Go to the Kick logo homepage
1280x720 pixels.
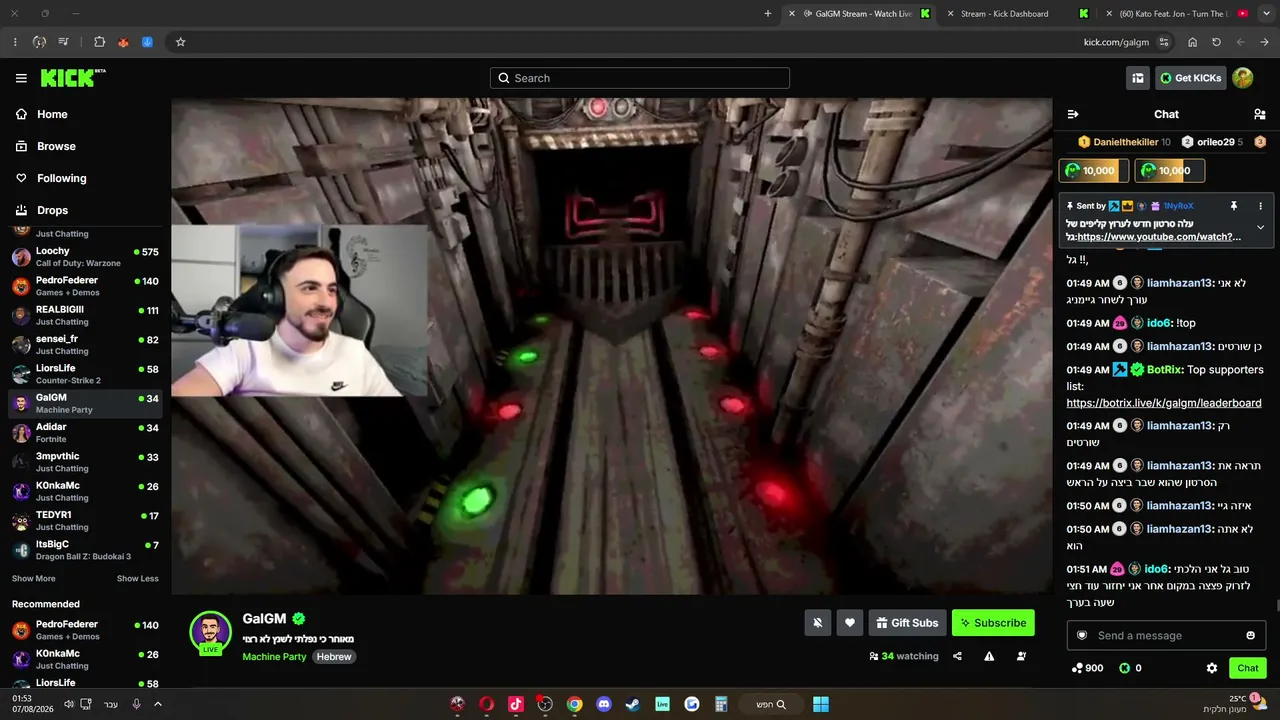(x=73, y=78)
